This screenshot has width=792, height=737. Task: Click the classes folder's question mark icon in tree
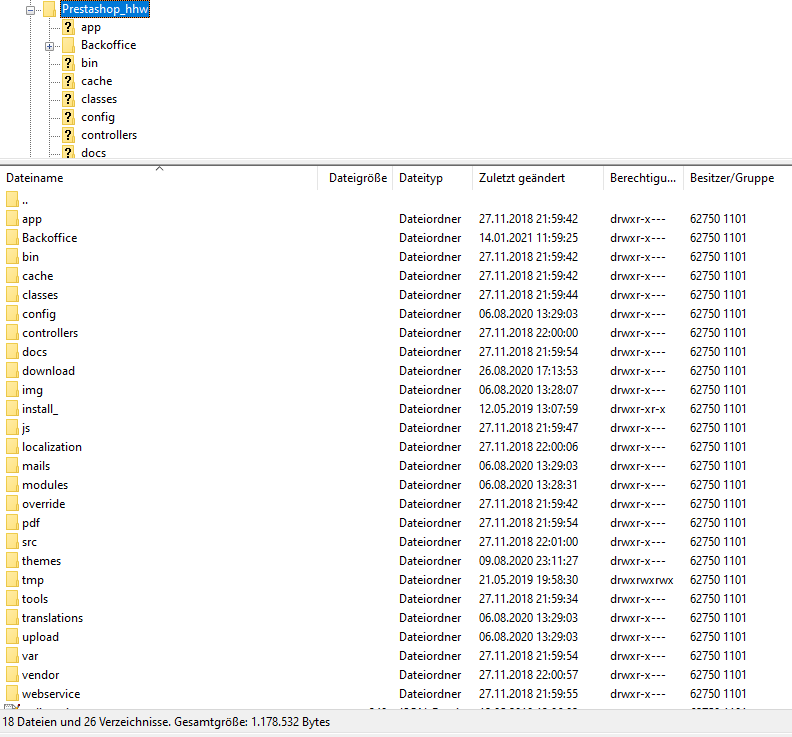point(68,99)
